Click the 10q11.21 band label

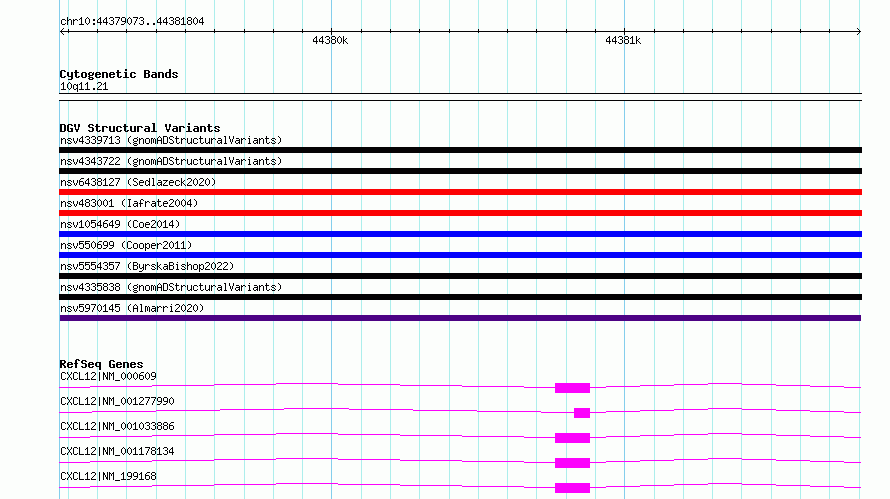tap(84, 86)
